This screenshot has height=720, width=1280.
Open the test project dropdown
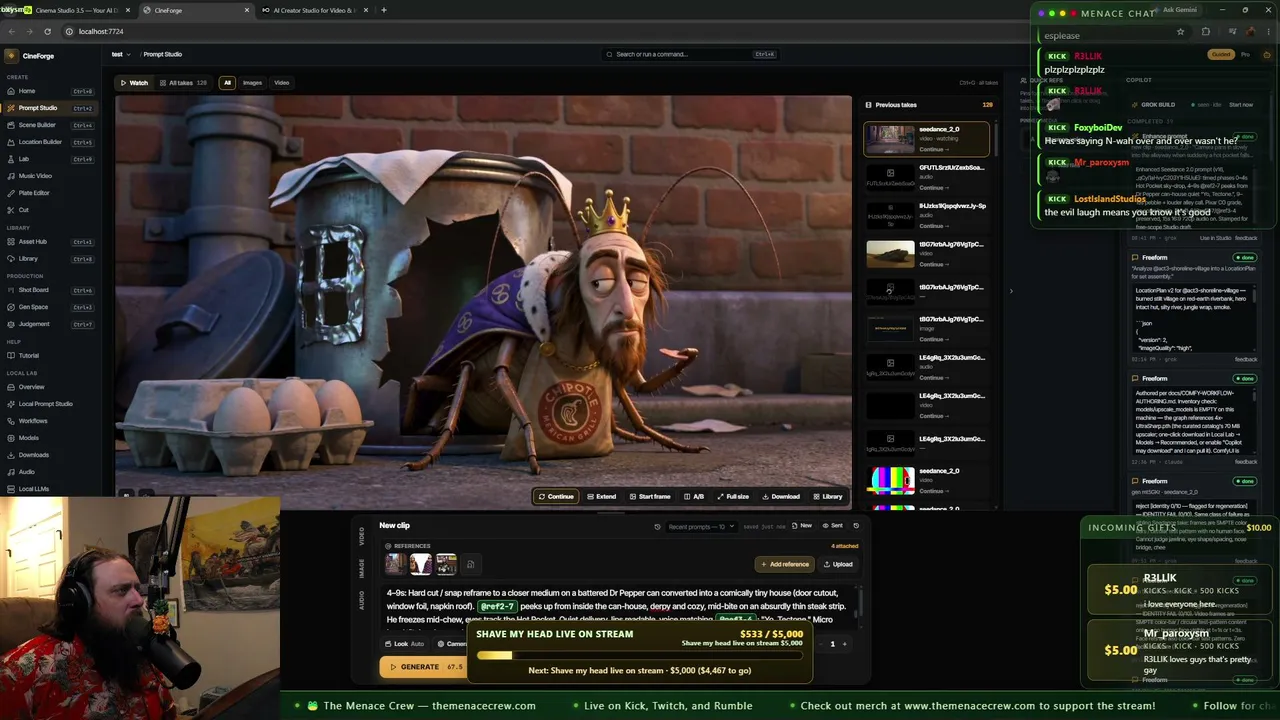[x=120, y=54]
